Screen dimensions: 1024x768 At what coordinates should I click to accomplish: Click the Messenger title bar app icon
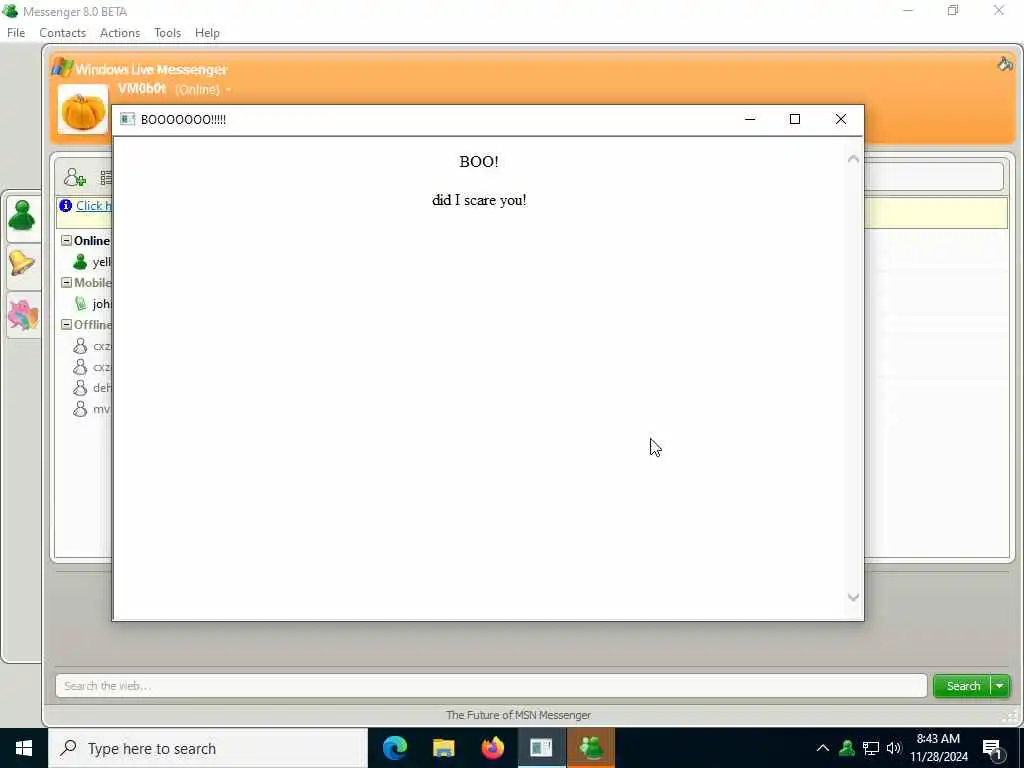coord(10,11)
